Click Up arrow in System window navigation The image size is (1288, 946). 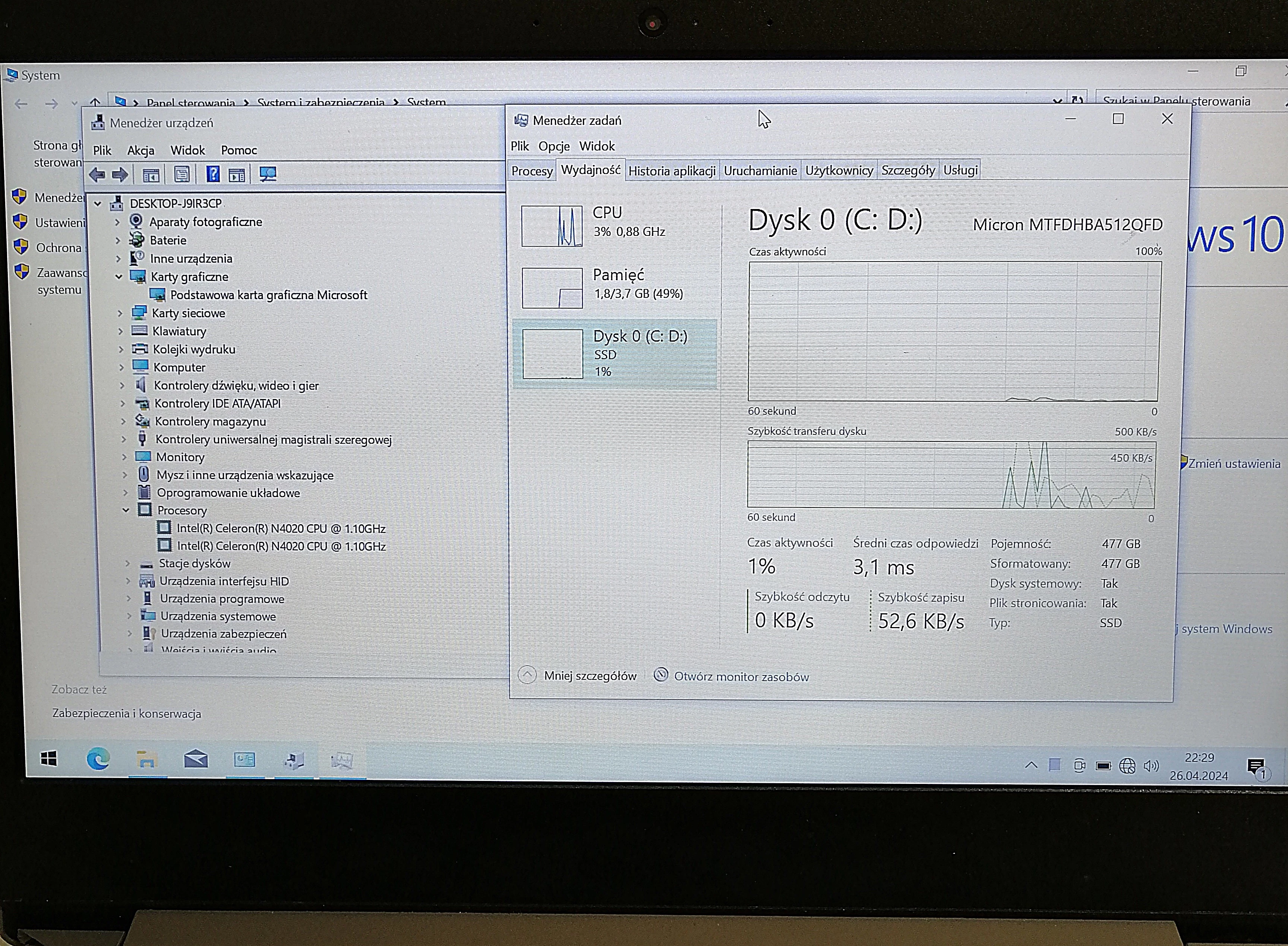pyautogui.click(x=95, y=103)
